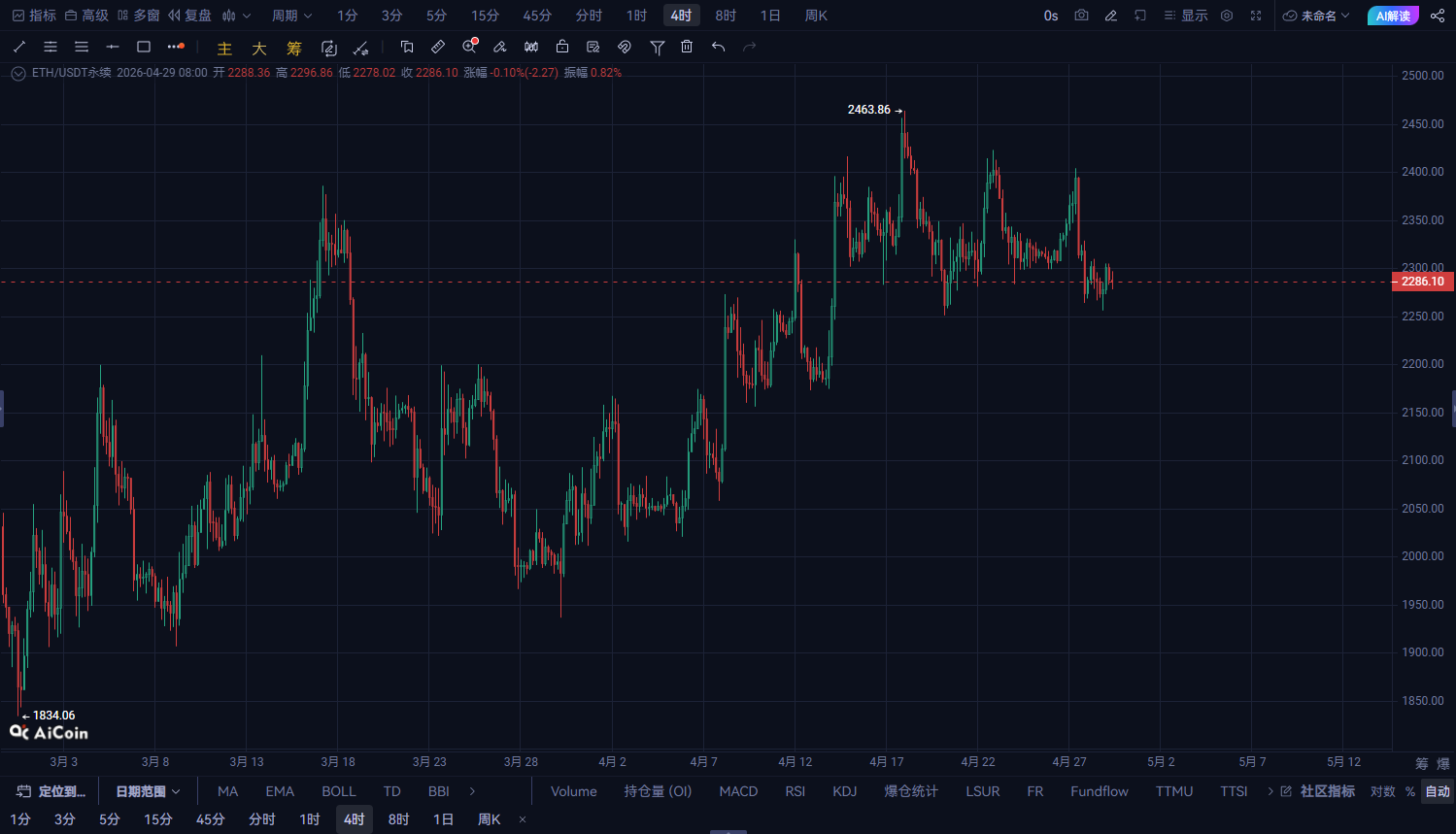Select 周K interval in top bar
Screen dimensions: 1456x834
816,16
